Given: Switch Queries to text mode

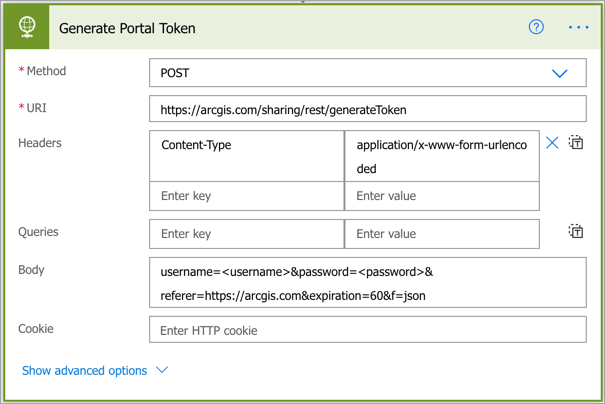Looking at the screenshot, I should click(x=576, y=231).
